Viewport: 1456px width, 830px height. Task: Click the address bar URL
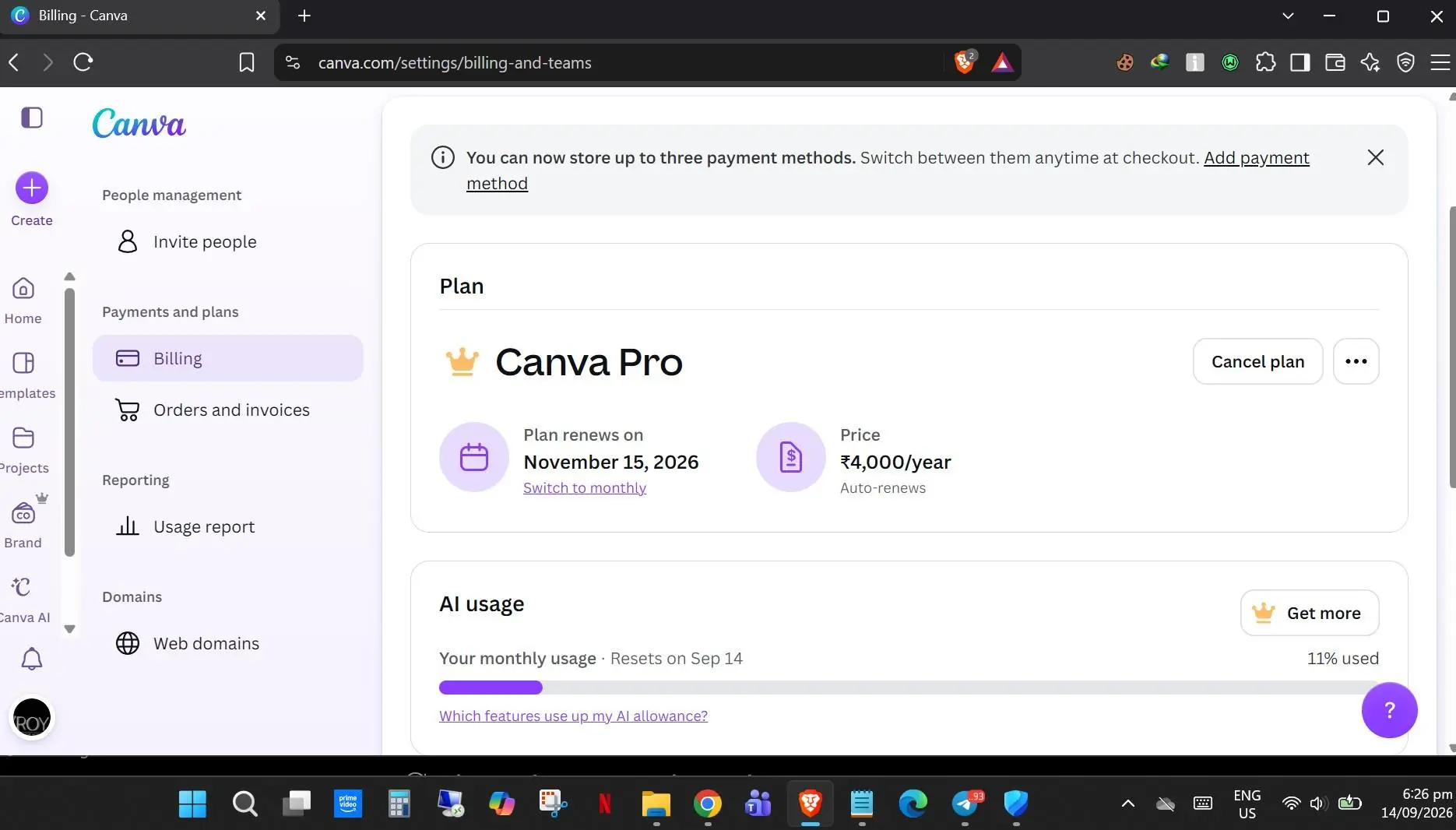point(455,63)
